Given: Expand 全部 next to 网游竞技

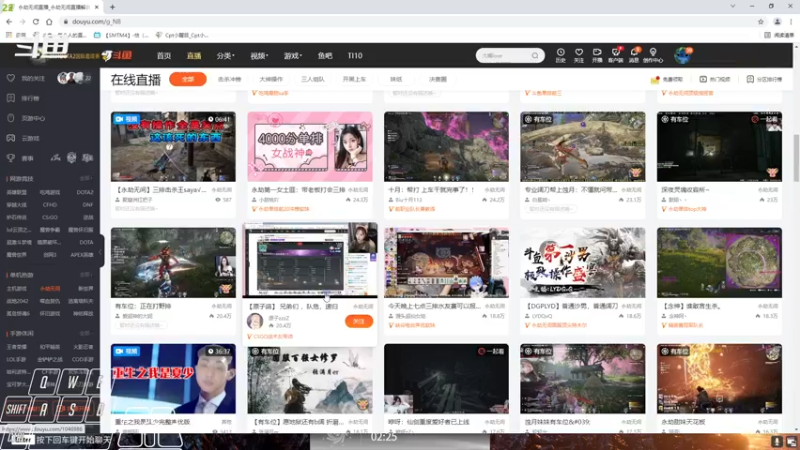Looking at the screenshot, I should (x=85, y=179).
